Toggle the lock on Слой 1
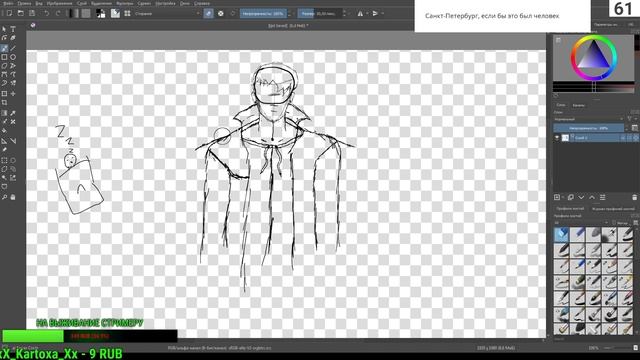This screenshot has width=640, height=360. tap(623, 138)
